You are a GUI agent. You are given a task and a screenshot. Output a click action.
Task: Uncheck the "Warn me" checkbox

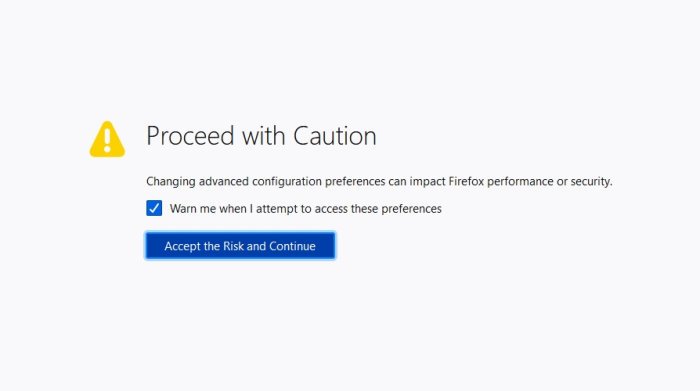tap(154, 208)
